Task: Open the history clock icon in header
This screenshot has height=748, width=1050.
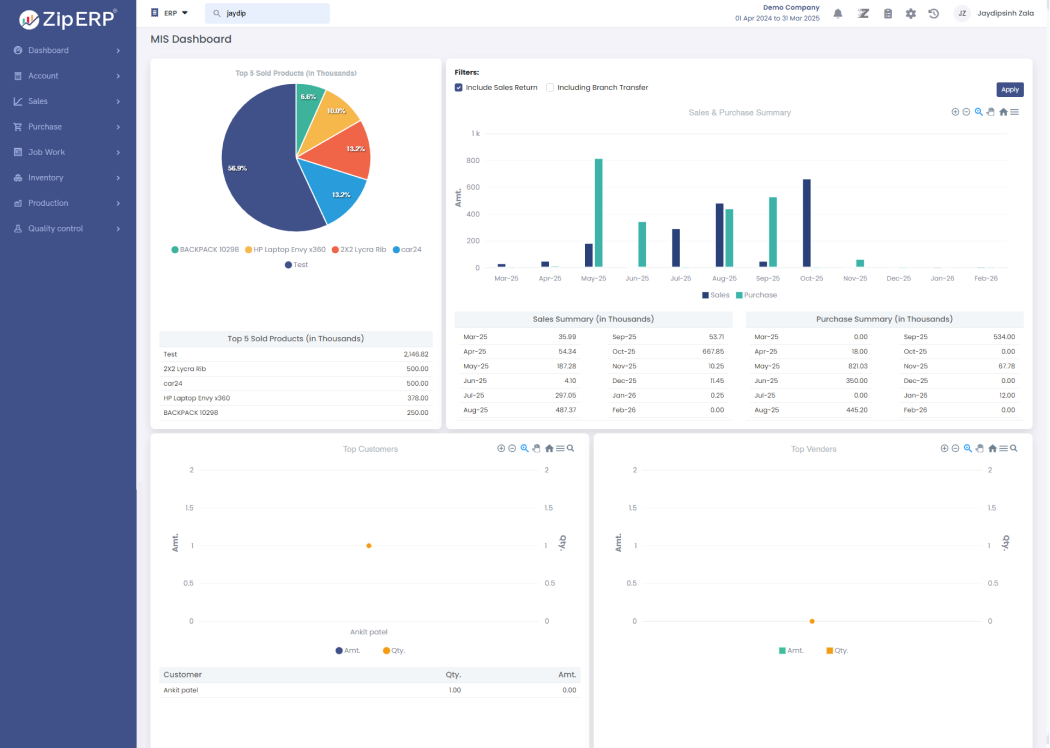Action: coord(933,14)
